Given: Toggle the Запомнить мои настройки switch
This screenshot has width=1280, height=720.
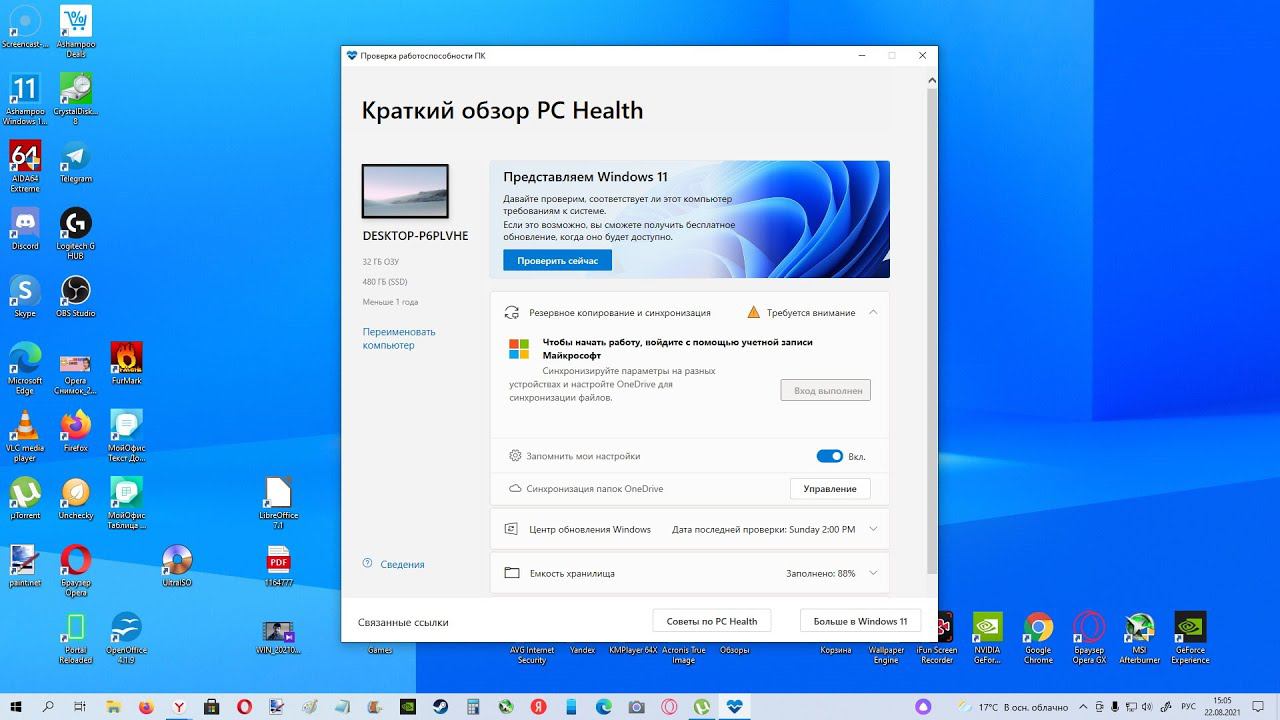Looking at the screenshot, I should click(x=830, y=456).
